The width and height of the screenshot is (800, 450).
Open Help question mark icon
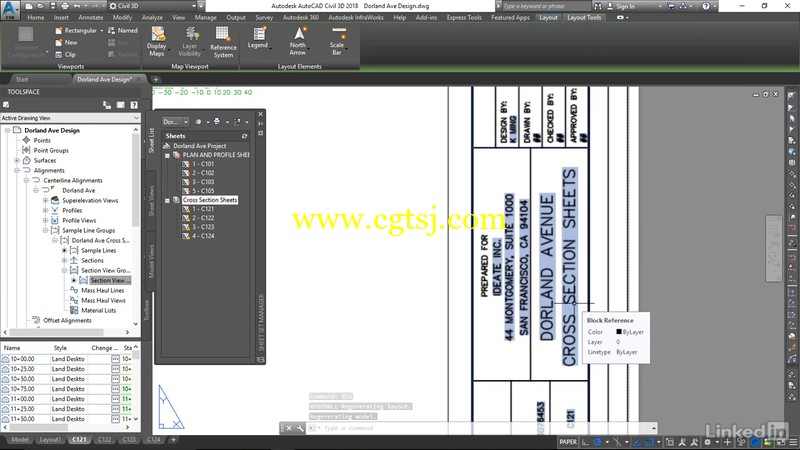tap(706, 6)
